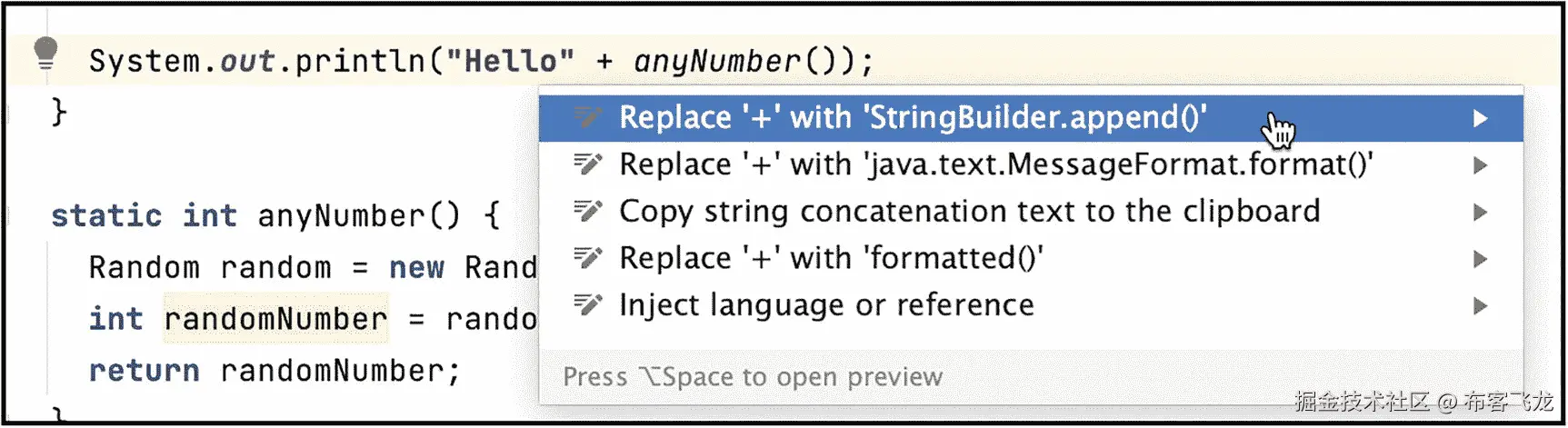Click the highlighted randomNumber variable declaration
Screen dimensions: 1568x428
(275, 319)
